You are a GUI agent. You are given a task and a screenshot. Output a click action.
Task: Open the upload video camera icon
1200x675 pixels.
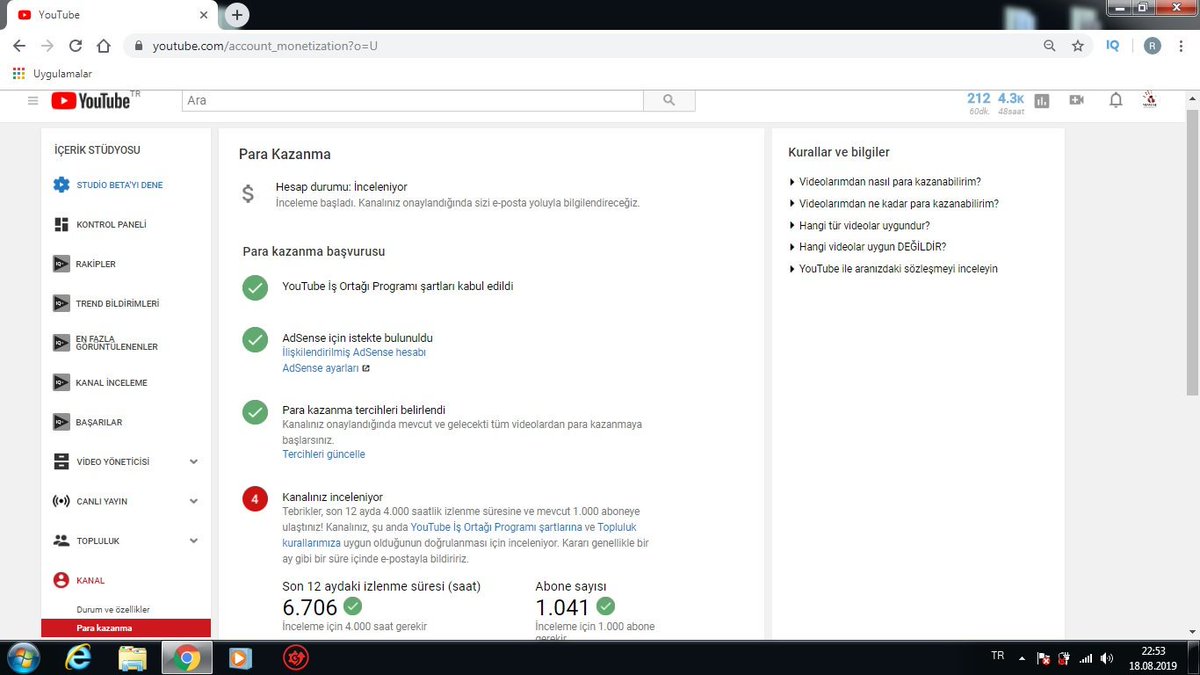(x=1076, y=100)
